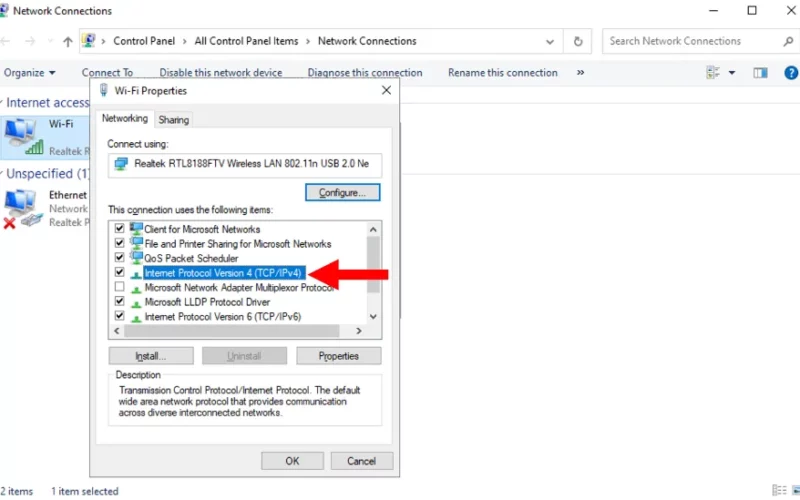Show more toolbar commands chevron
This screenshot has height=500, width=800.
click(x=580, y=72)
